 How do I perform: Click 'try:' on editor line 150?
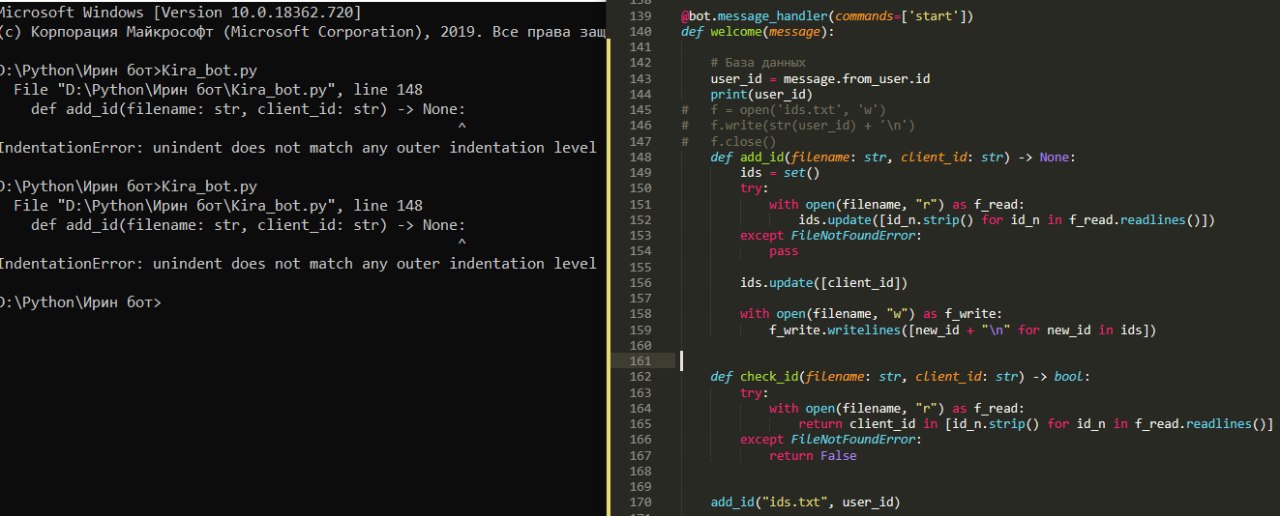[754, 189]
